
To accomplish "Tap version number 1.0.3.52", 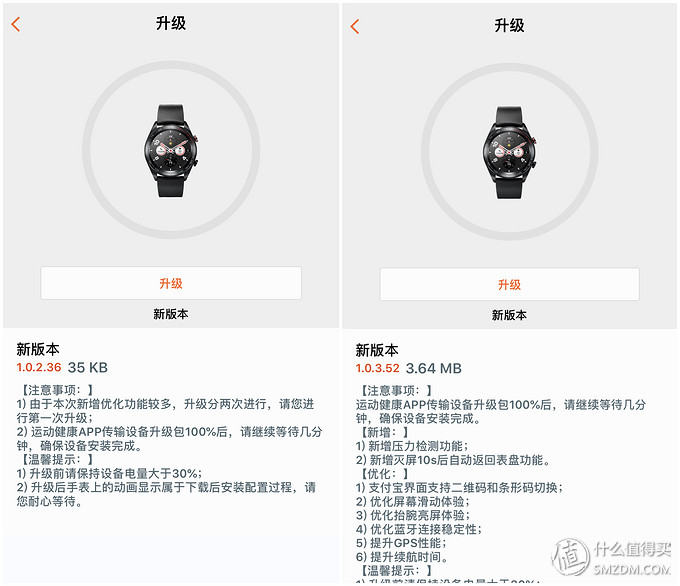I will 378,368.
